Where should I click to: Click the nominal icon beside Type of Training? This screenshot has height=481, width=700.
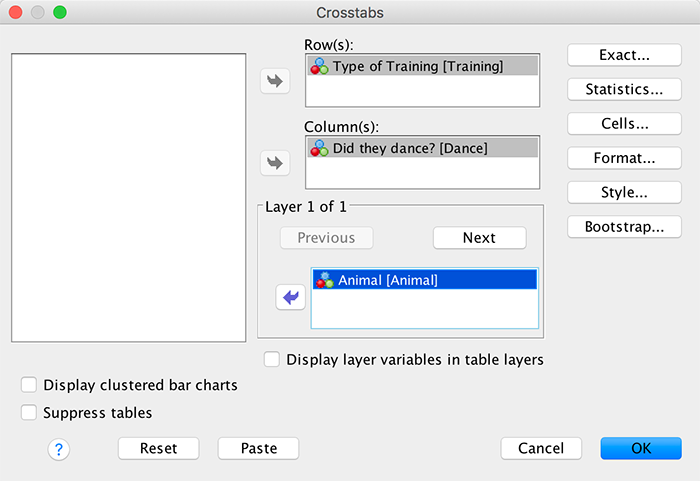tap(320, 66)
